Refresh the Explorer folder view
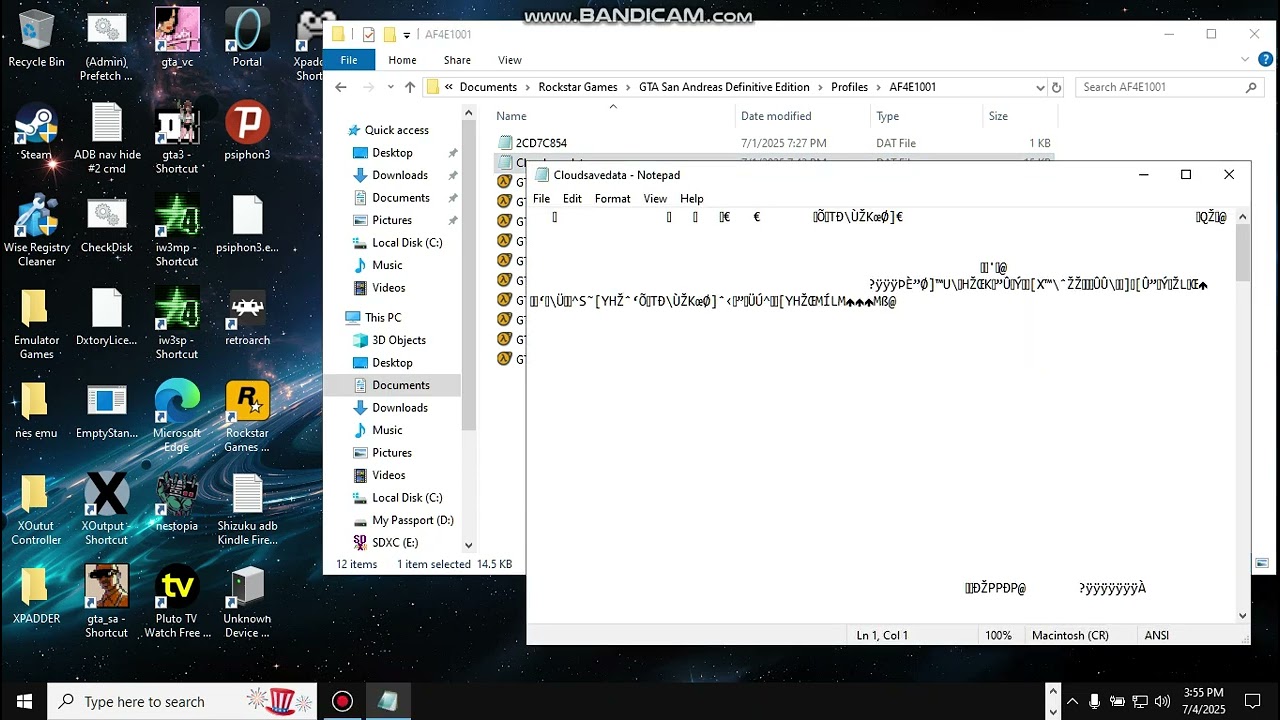Screen dimensions: 1280x720 pos(1056,87)
